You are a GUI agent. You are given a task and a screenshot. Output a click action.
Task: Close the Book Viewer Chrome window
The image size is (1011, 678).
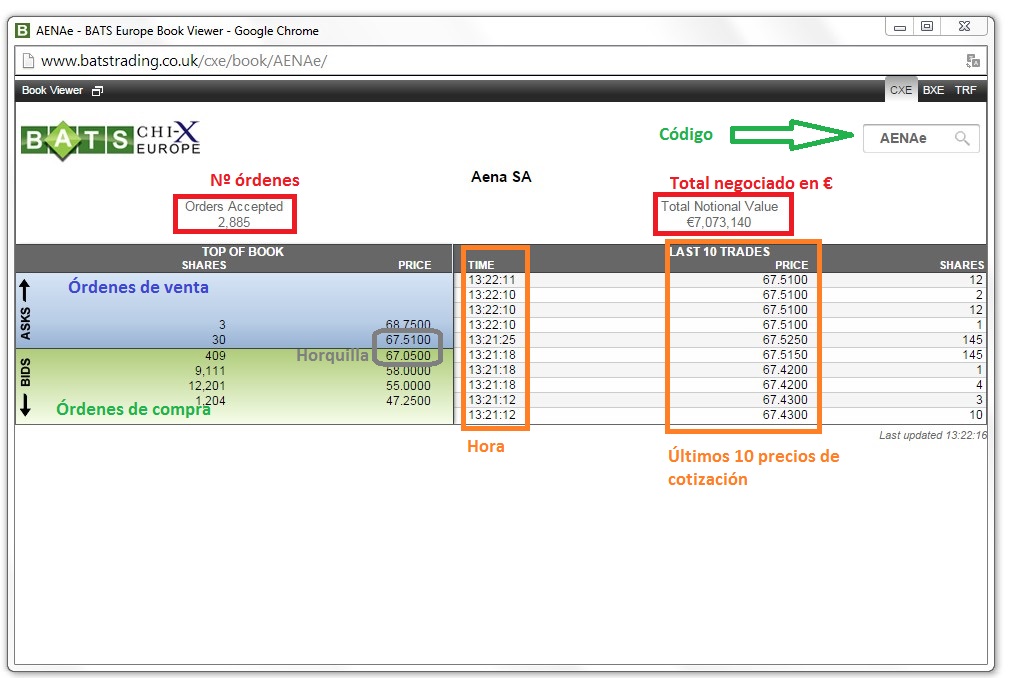coord(964,26)
